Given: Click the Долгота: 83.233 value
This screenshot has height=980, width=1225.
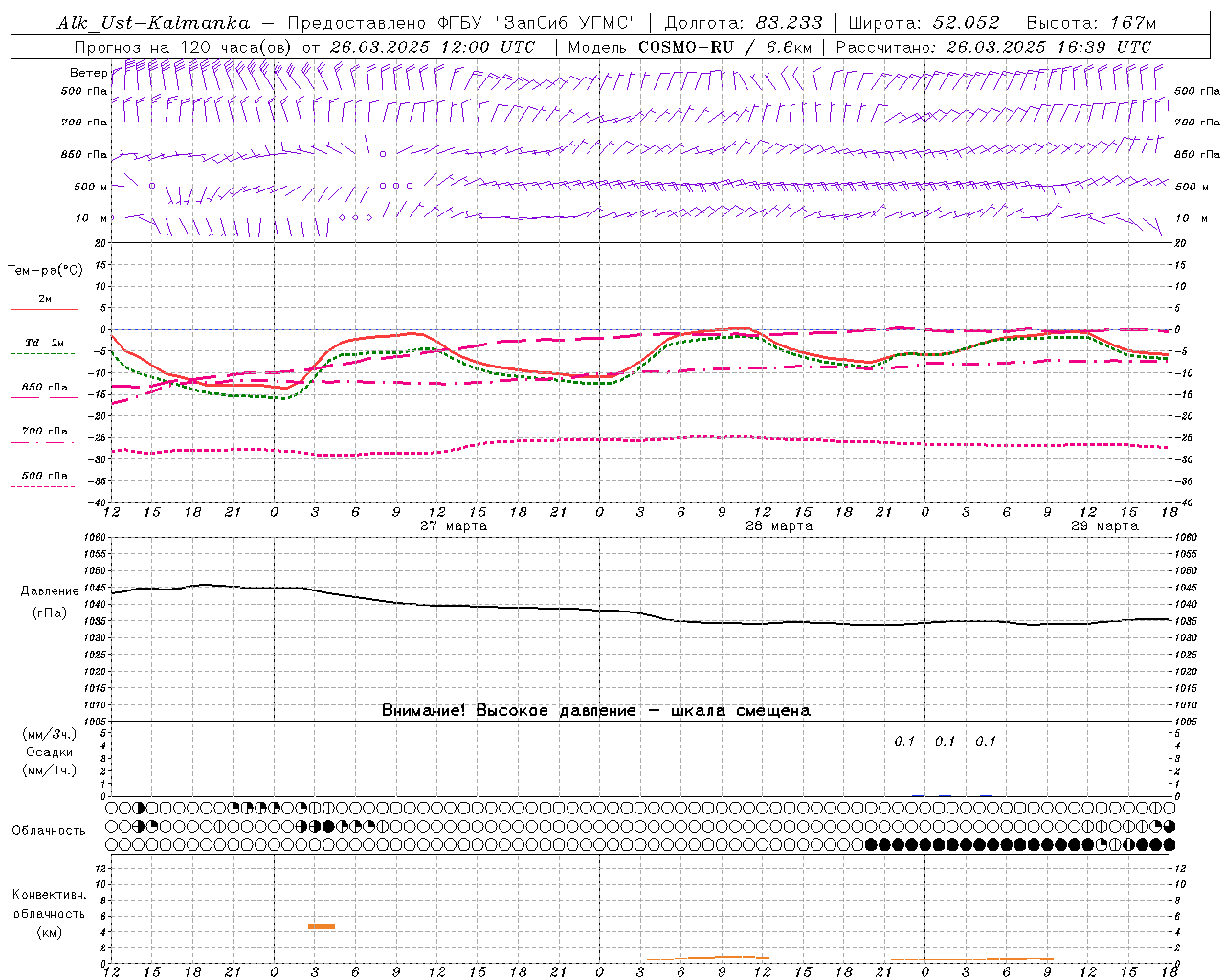Looking at the screenshot, I should click(x=742, y=23).
